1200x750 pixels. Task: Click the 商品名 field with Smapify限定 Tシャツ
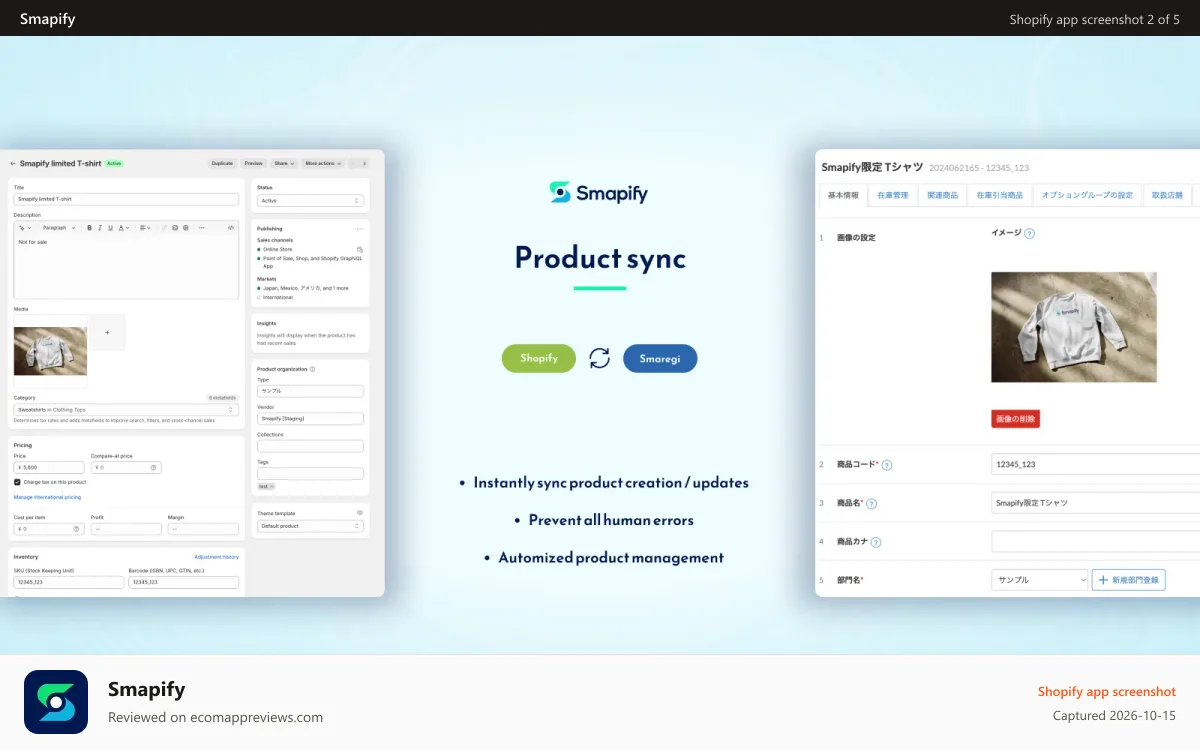(x=1096, y=503)
